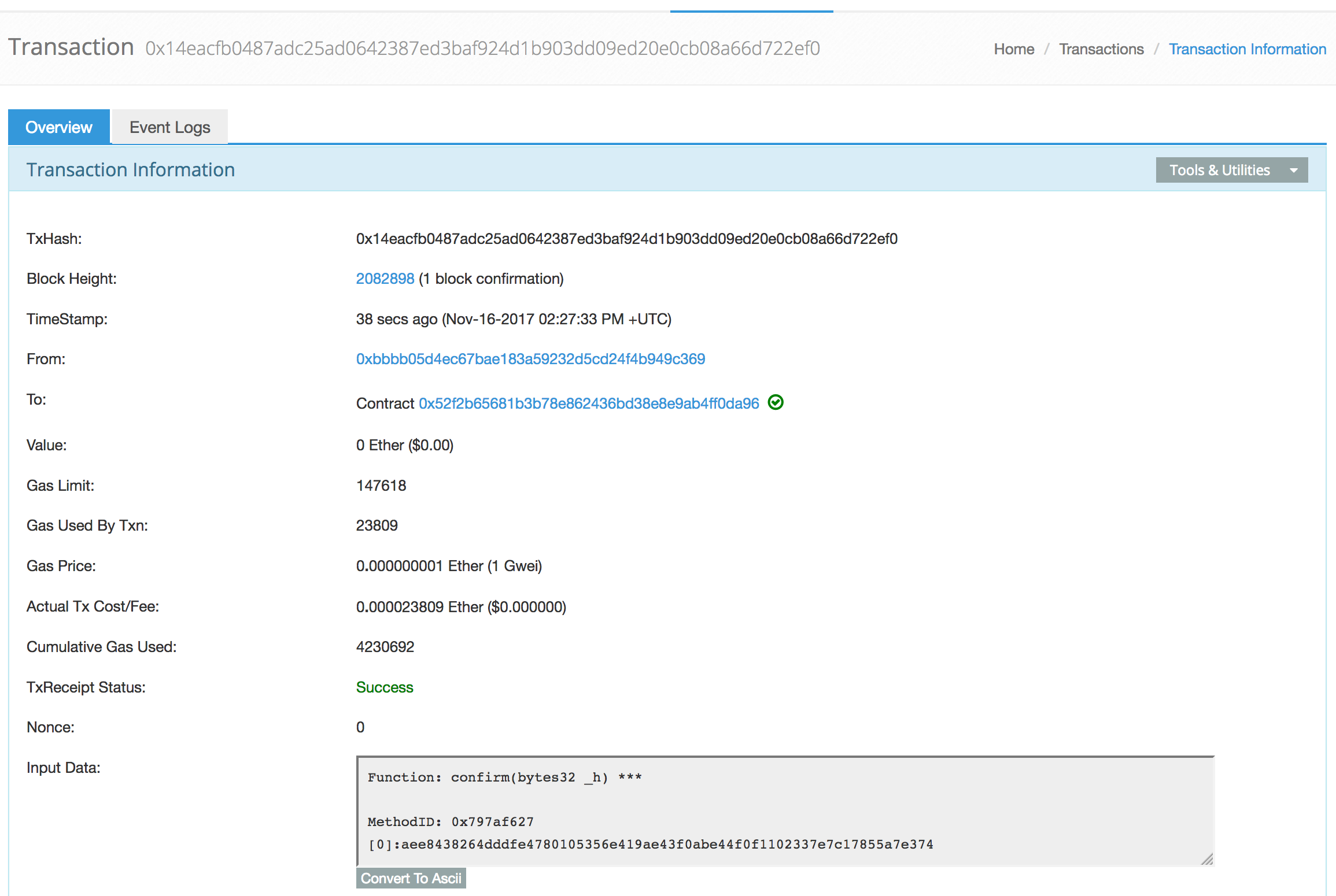Click the MethodID 0x797af627 line

451,821
